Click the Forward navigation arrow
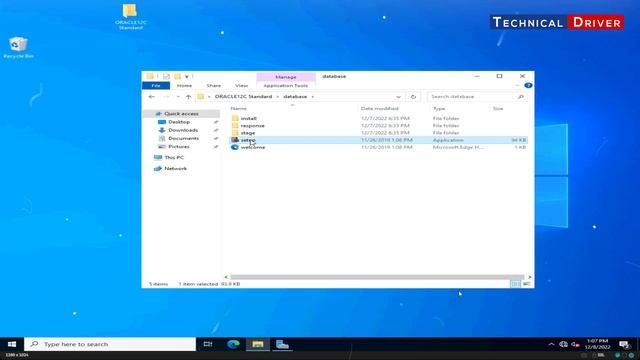The image size is (640, 360). (166, 97)
